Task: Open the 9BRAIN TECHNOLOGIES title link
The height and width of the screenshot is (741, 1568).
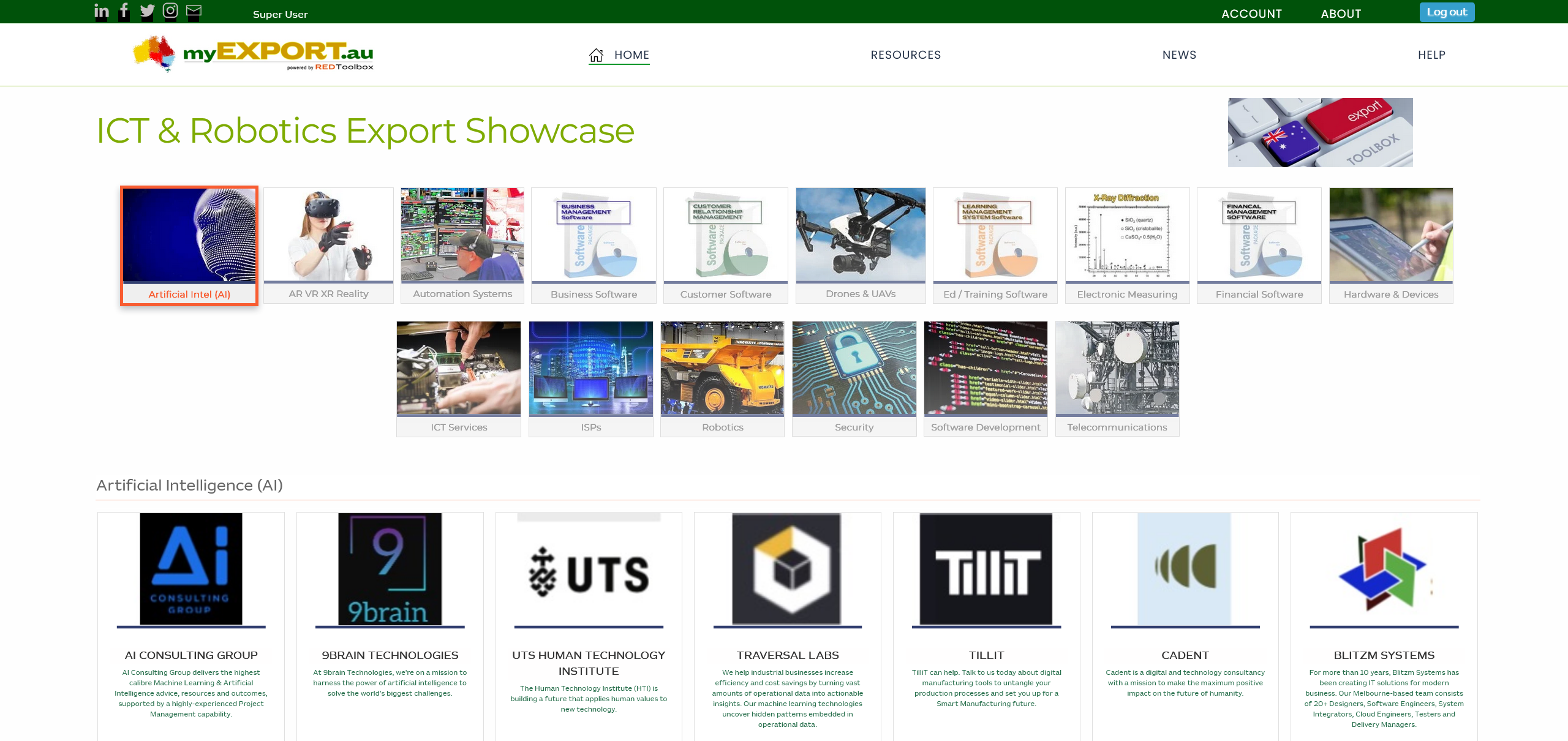Action: pos(390,655)
